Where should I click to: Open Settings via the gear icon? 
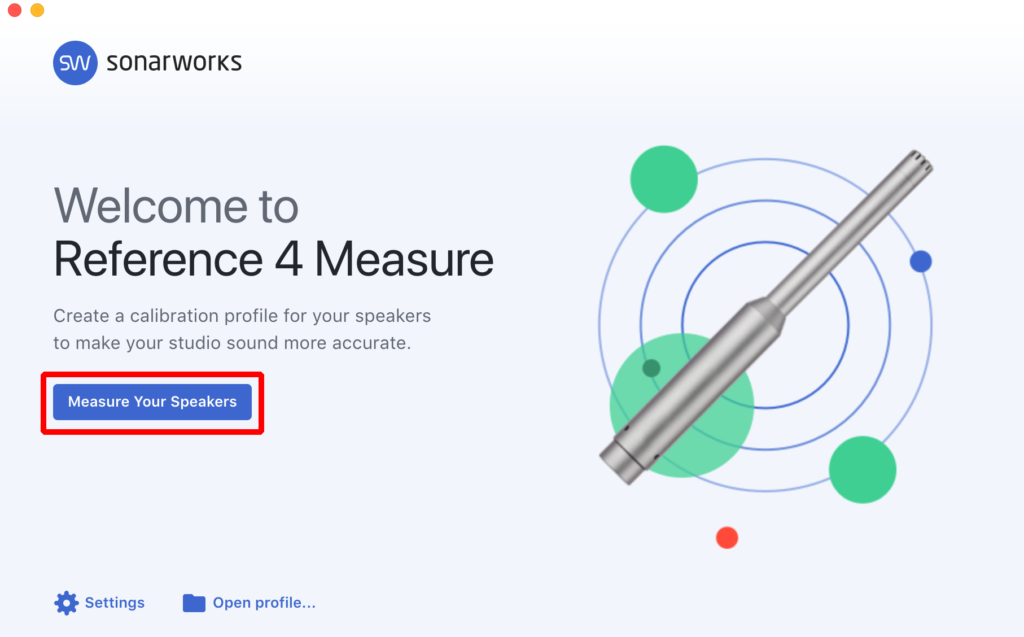tap(66, 603)
